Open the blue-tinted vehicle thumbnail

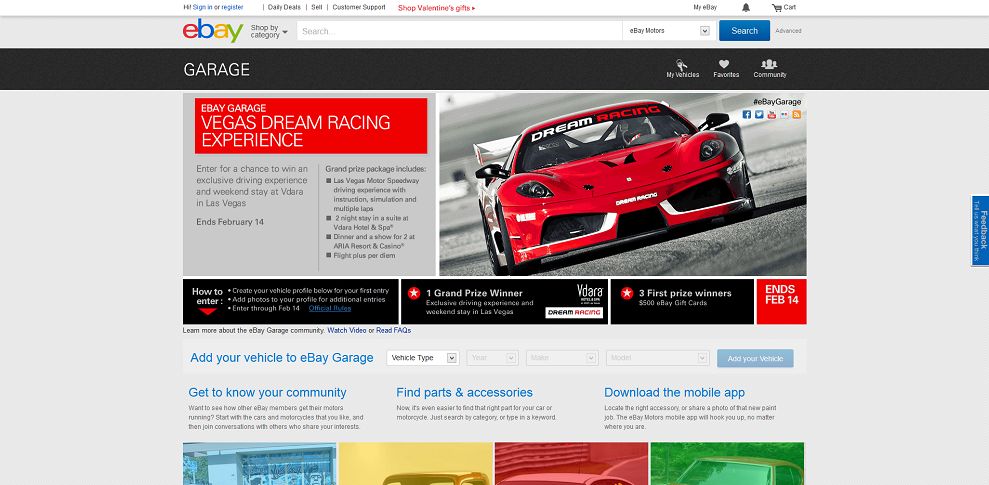[x=259, y=464]
